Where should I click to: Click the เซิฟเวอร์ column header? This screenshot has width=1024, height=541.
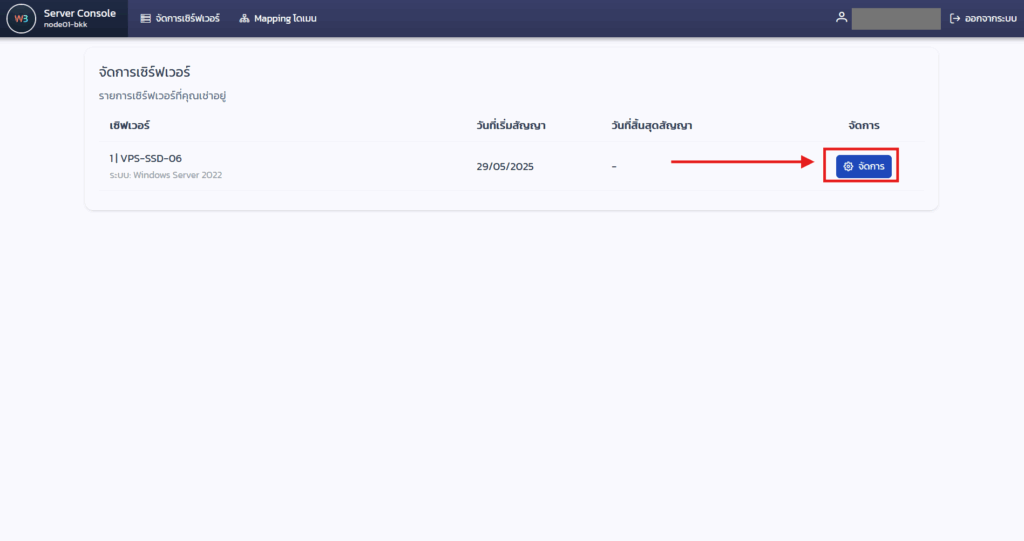[130, 125]
